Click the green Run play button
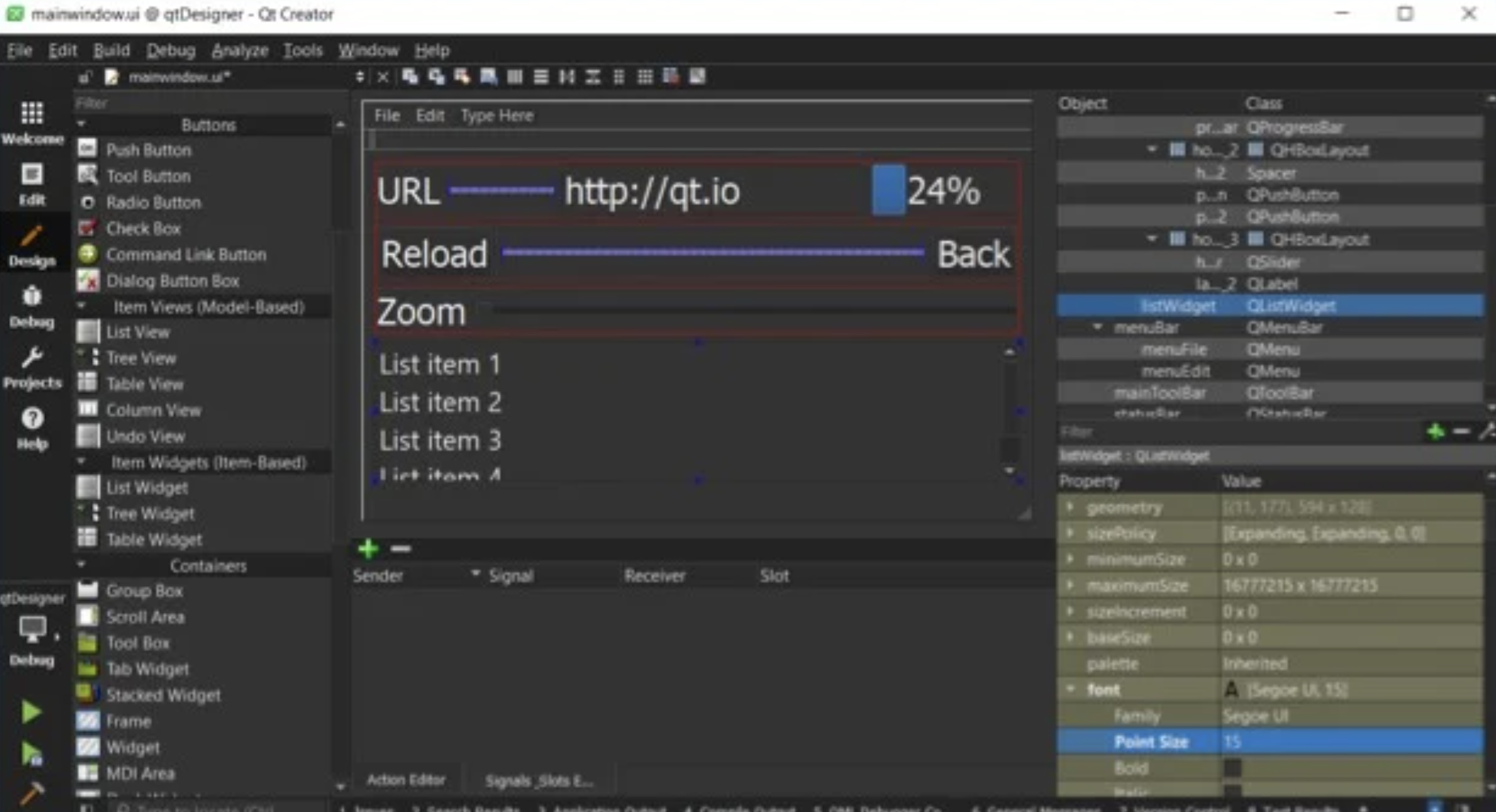Screen dimensions: 1496x812 31,712
